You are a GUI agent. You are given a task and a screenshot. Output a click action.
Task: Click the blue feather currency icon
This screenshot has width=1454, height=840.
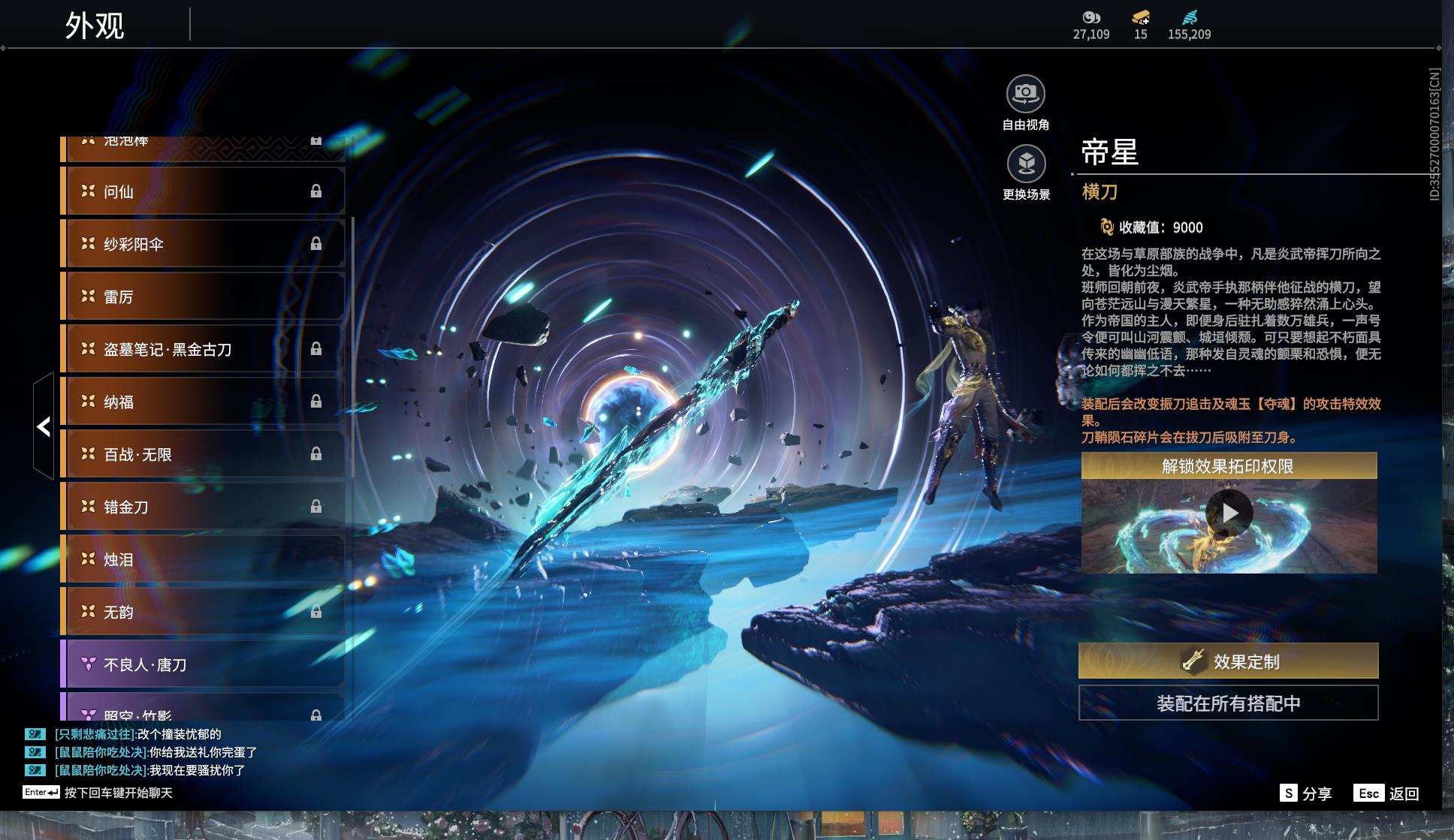tap(1190, 17)
